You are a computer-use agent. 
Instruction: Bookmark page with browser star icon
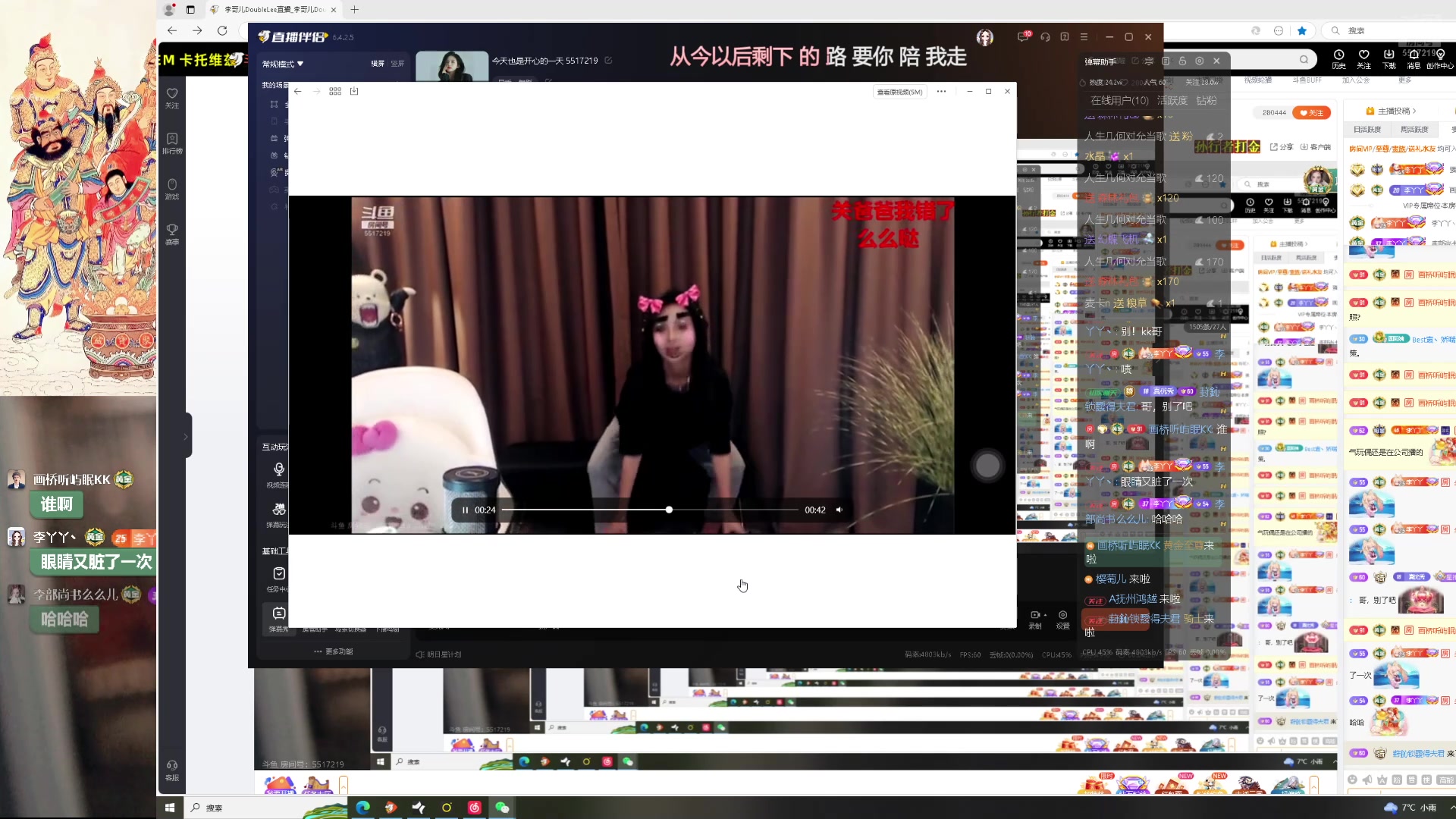click(x=1302, y=31)
